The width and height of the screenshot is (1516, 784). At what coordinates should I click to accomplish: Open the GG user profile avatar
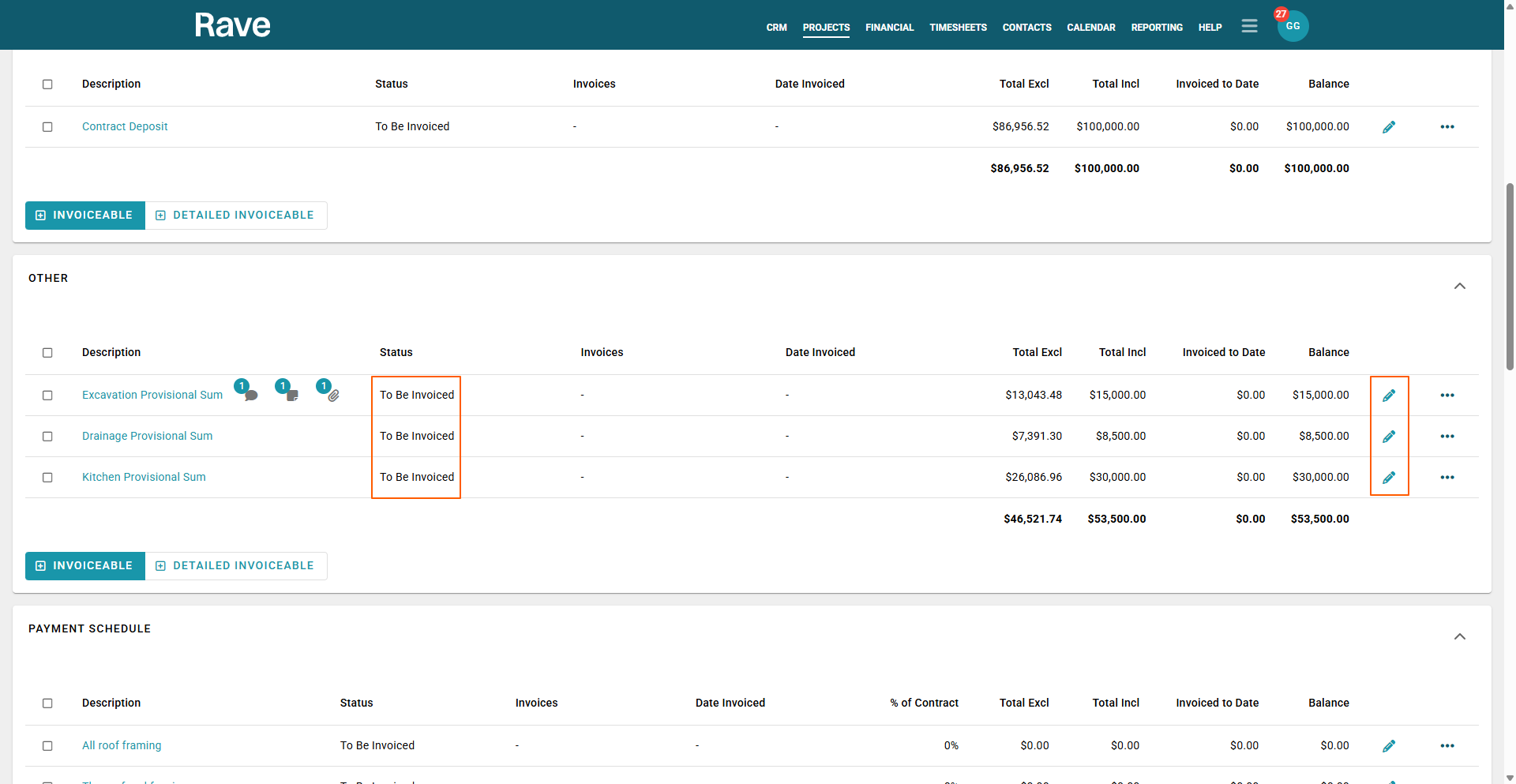click(1293, 26)
